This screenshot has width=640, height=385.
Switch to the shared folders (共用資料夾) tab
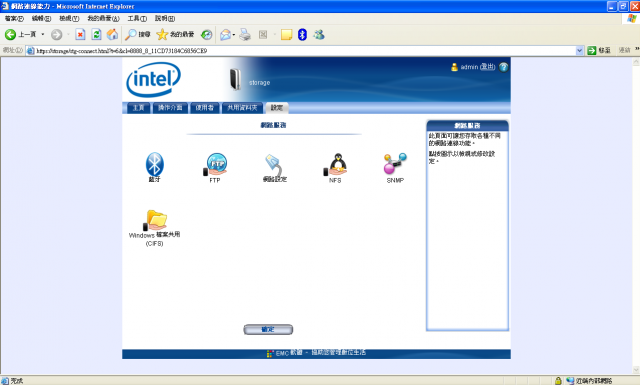242,108
